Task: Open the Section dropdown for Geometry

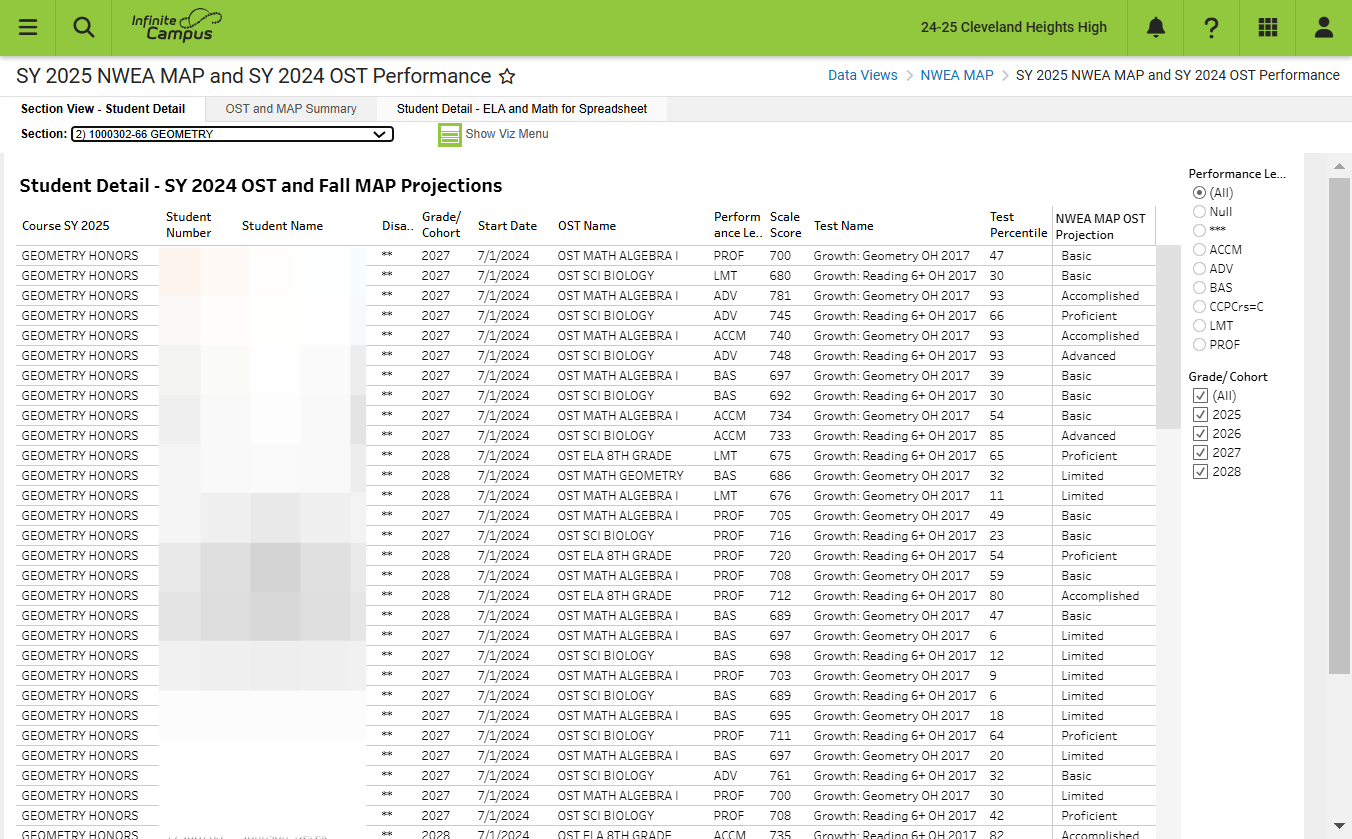Action: pyautogui.click(x=232, y=134)
